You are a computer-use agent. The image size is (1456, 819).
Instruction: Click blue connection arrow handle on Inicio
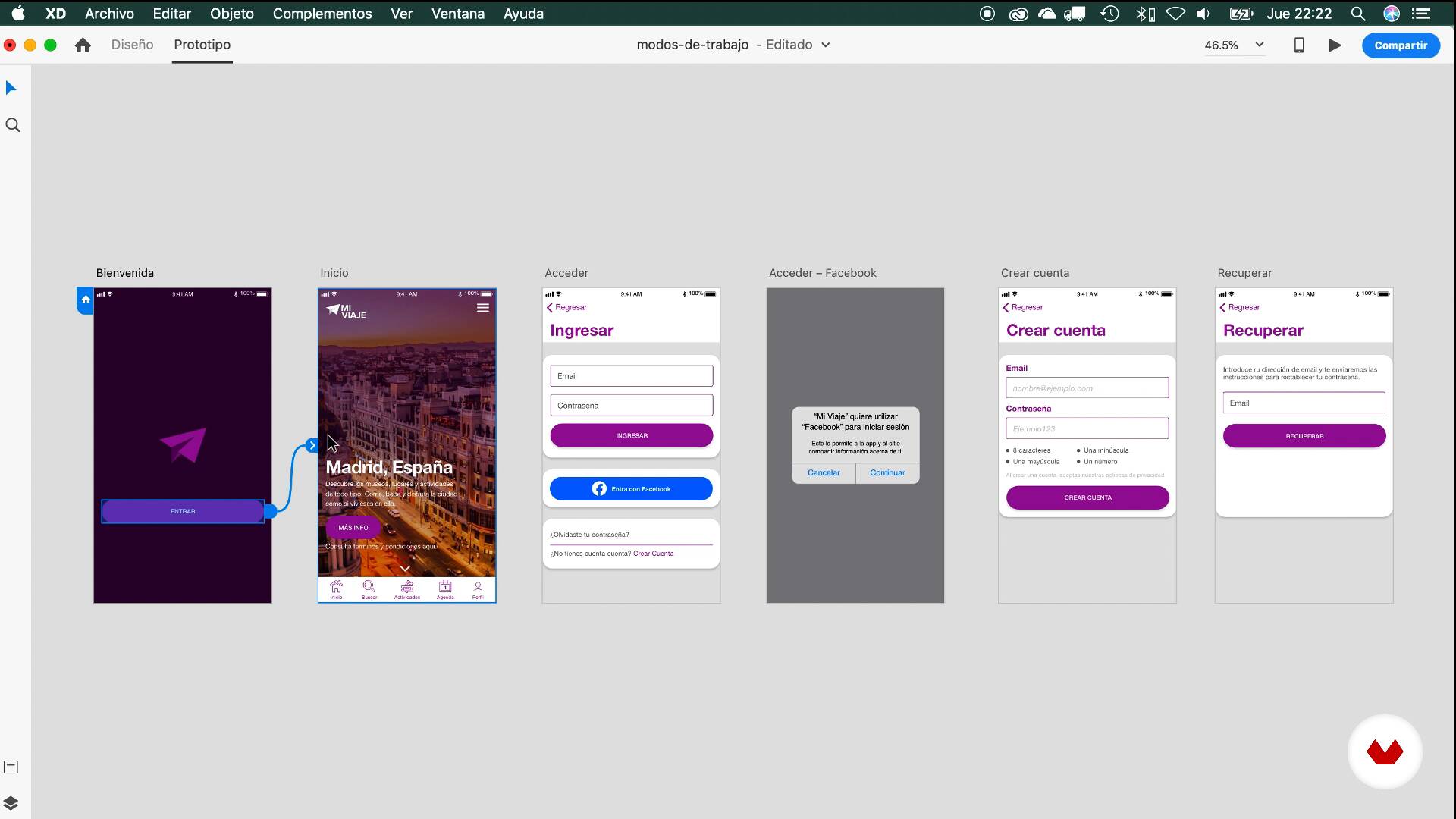point(312,446)
